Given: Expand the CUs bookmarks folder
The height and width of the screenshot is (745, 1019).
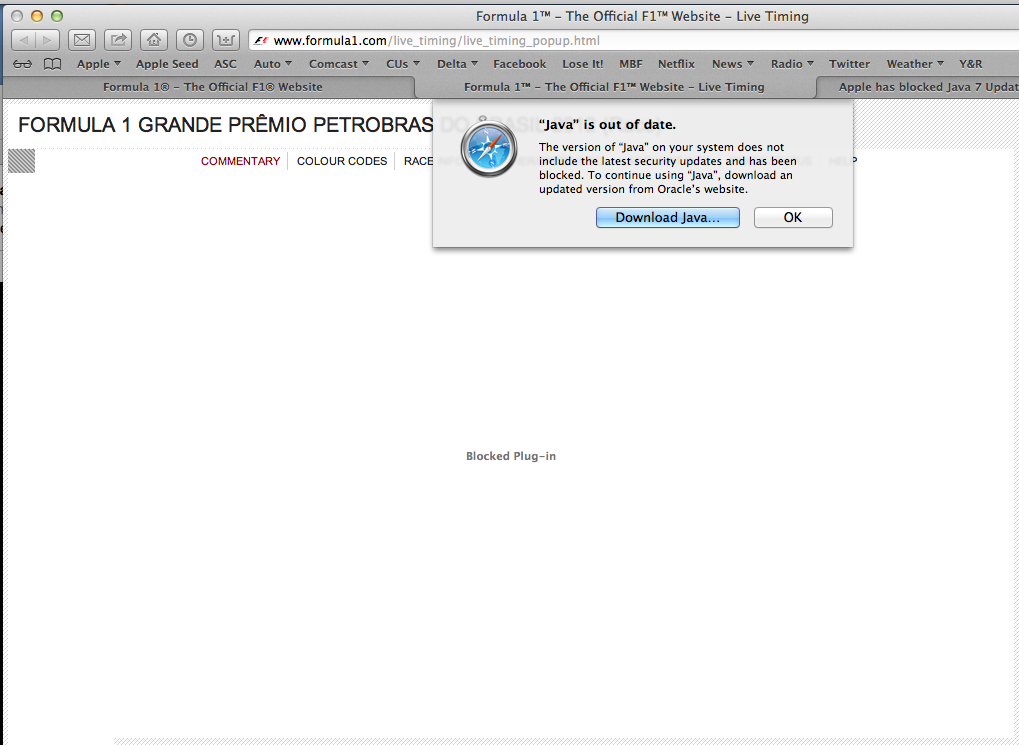Looking at the screenshot, I should coord(403,64).
